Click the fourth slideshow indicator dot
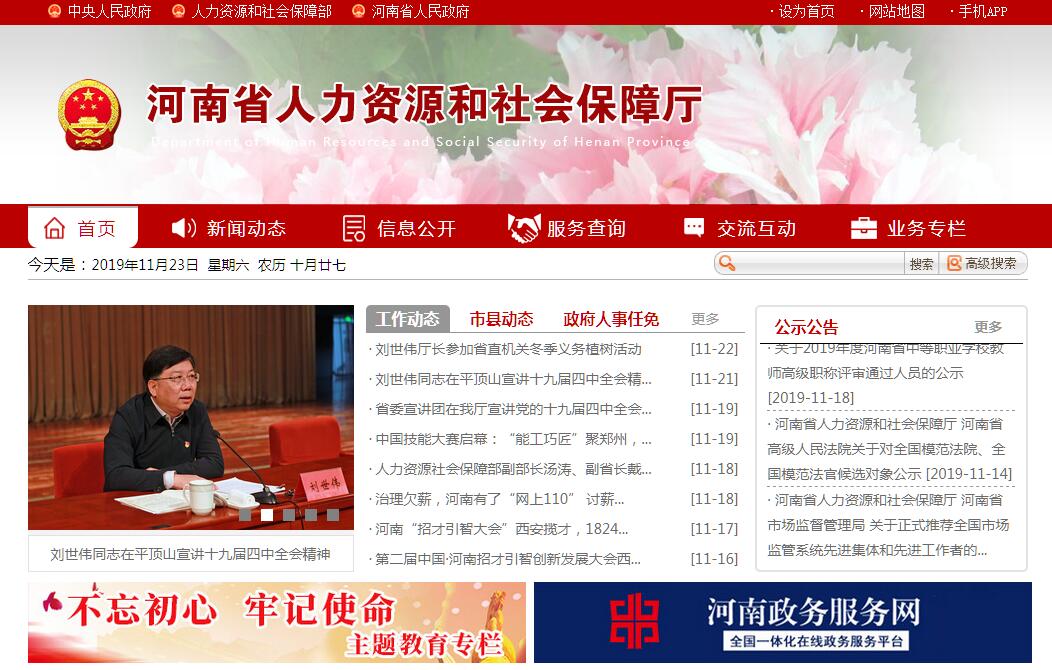 (311, 515)
